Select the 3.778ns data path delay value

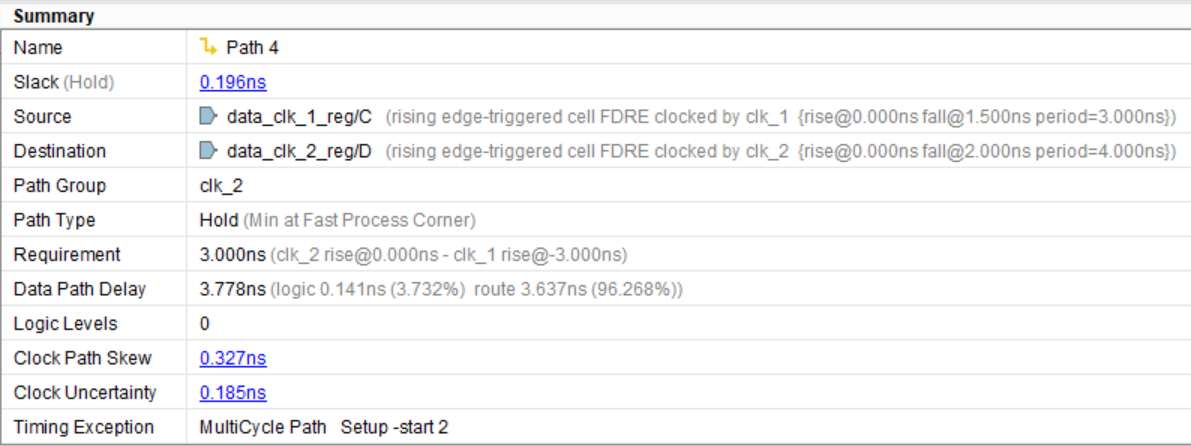tap(233, 289)
